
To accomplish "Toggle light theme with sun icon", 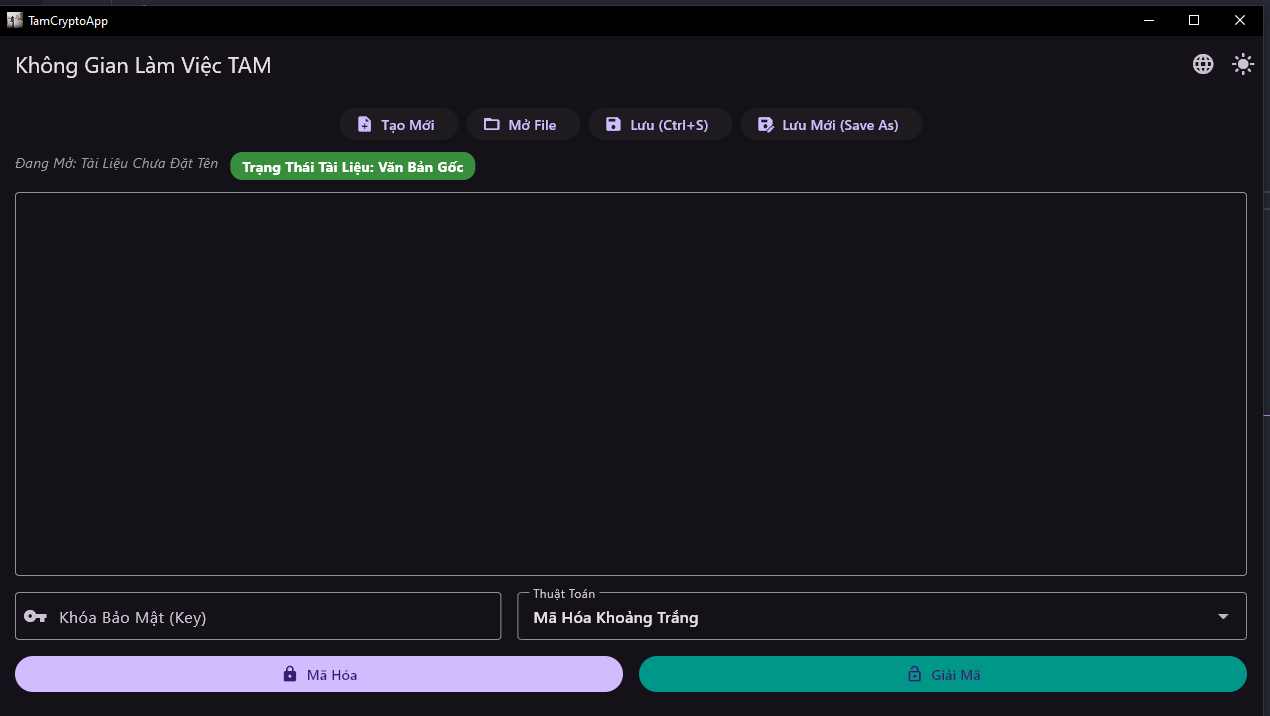I will point(1242,64).
